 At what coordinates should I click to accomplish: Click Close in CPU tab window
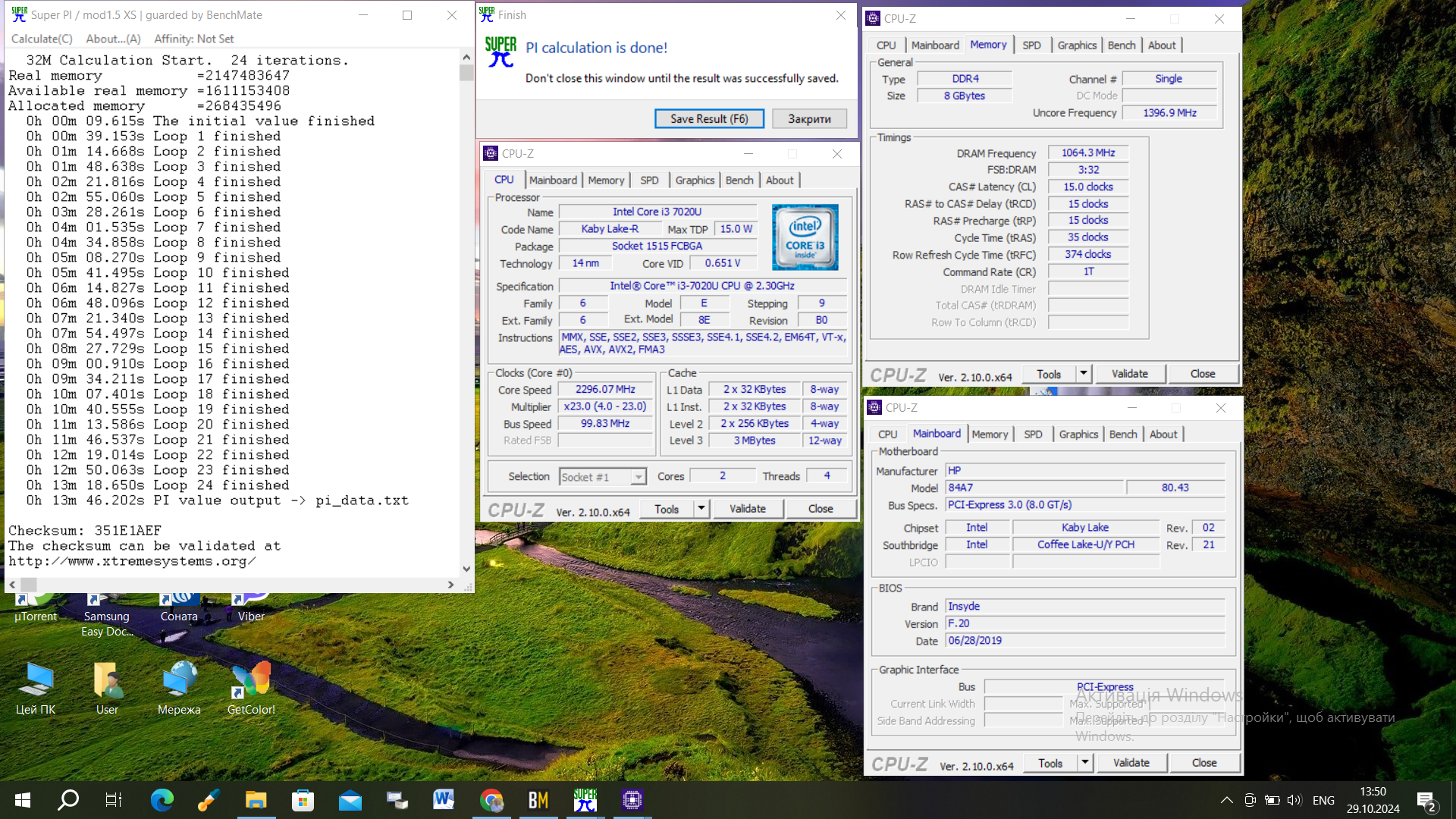click(821, 509)
